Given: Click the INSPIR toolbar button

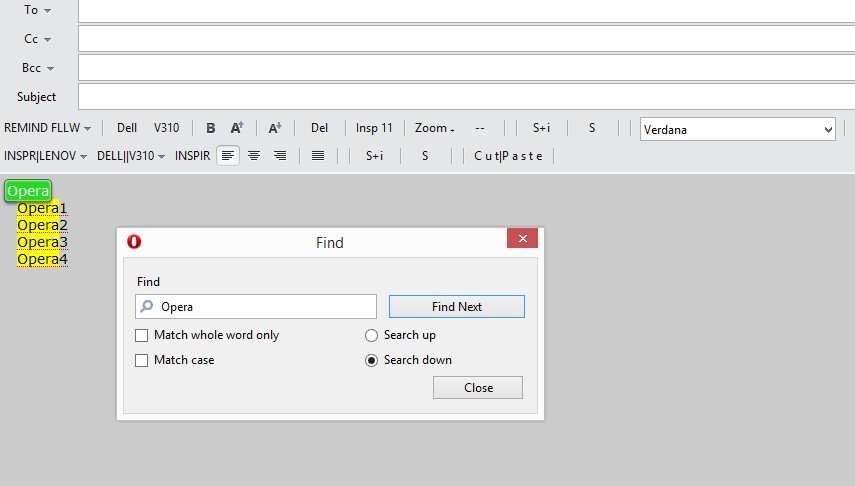Looking at the screenshot, I should point(192,156).
